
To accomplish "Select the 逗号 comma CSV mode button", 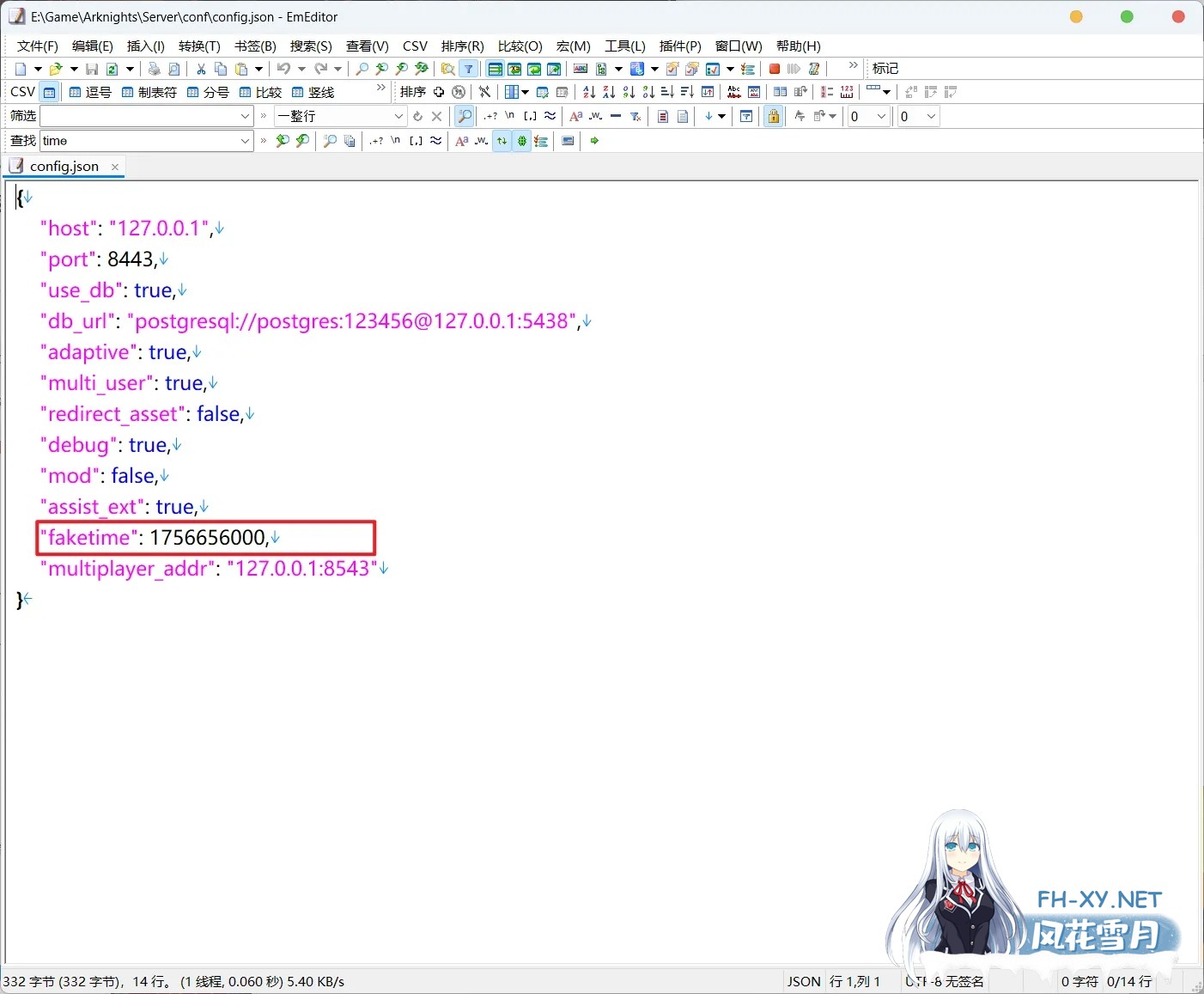I will [90, 92].
